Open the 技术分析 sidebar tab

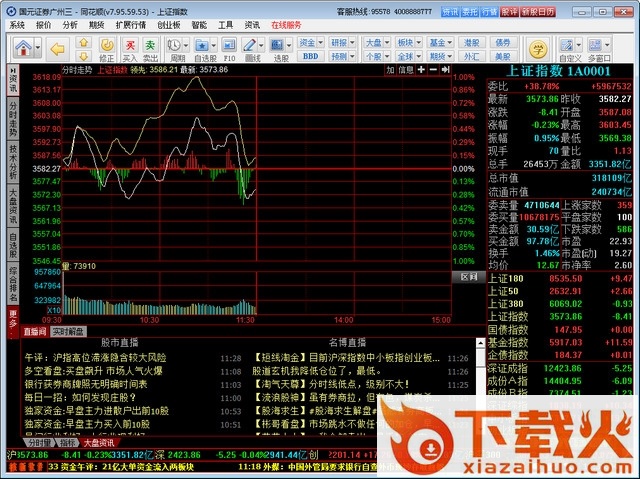coord(13,162)
